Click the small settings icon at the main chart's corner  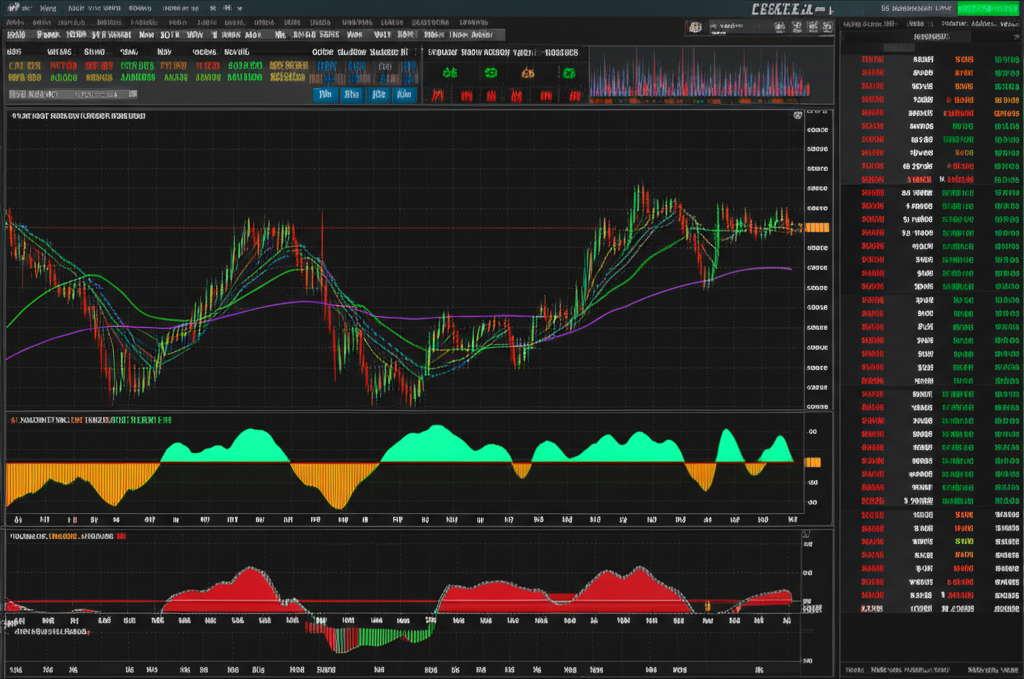point(796,116)
